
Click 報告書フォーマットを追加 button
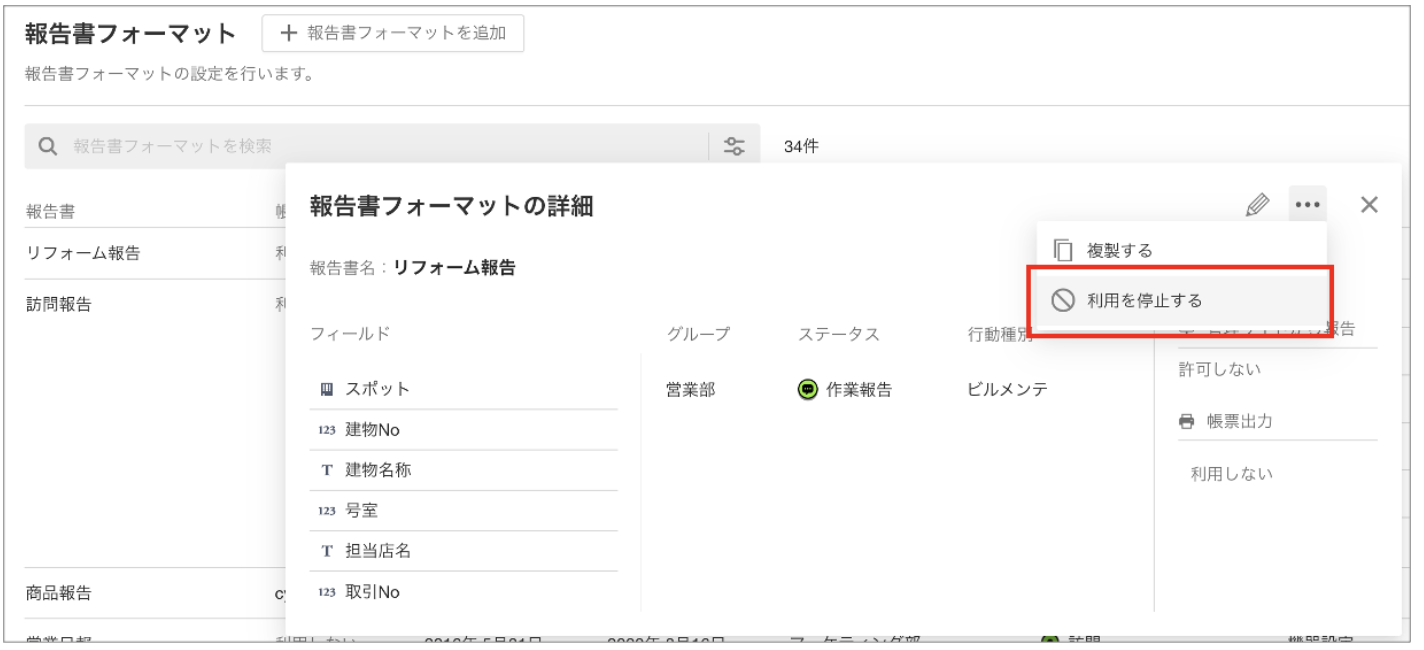[x=393, y=33]
